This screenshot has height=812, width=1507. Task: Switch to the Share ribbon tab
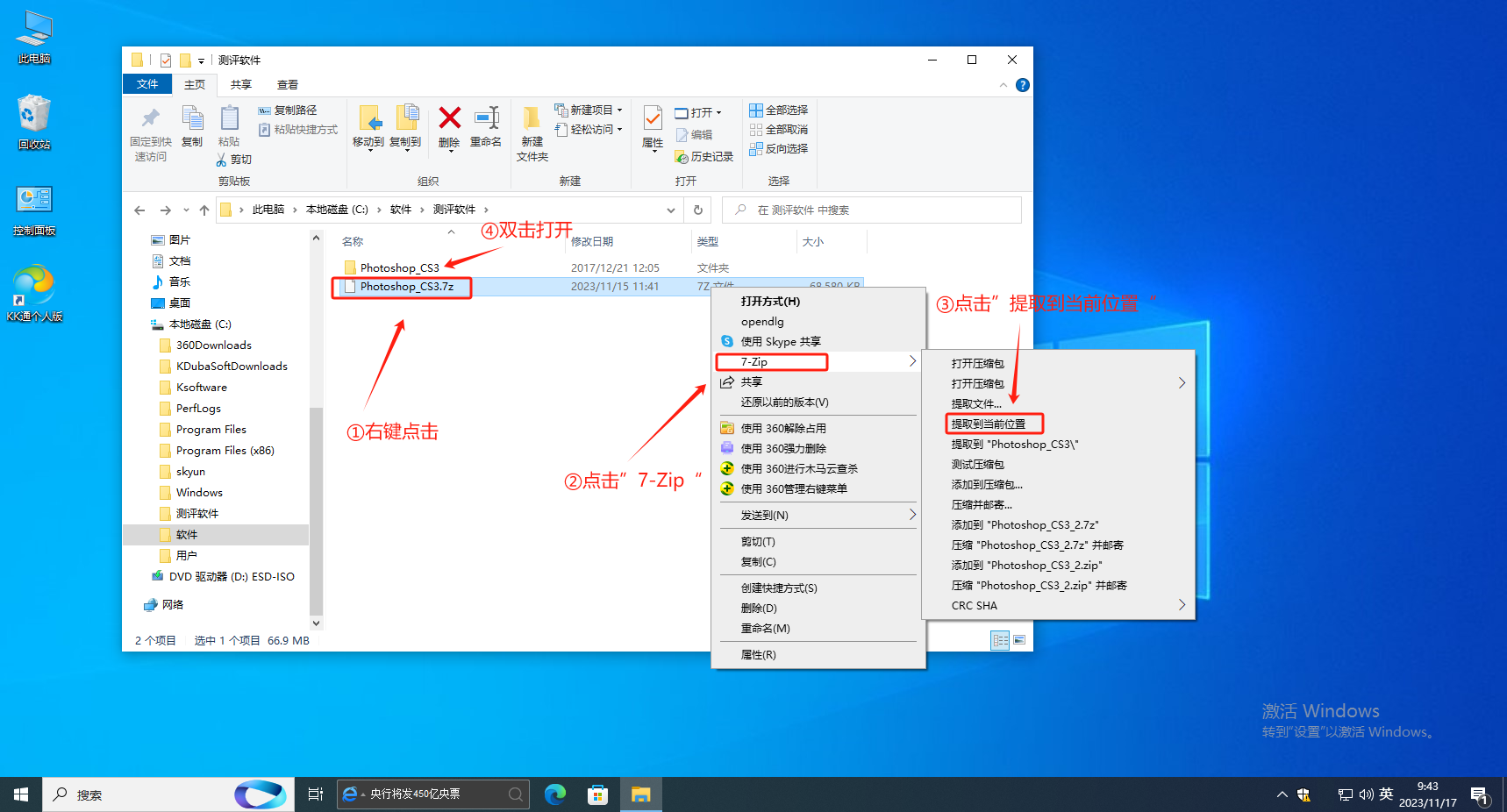point(241,85)
